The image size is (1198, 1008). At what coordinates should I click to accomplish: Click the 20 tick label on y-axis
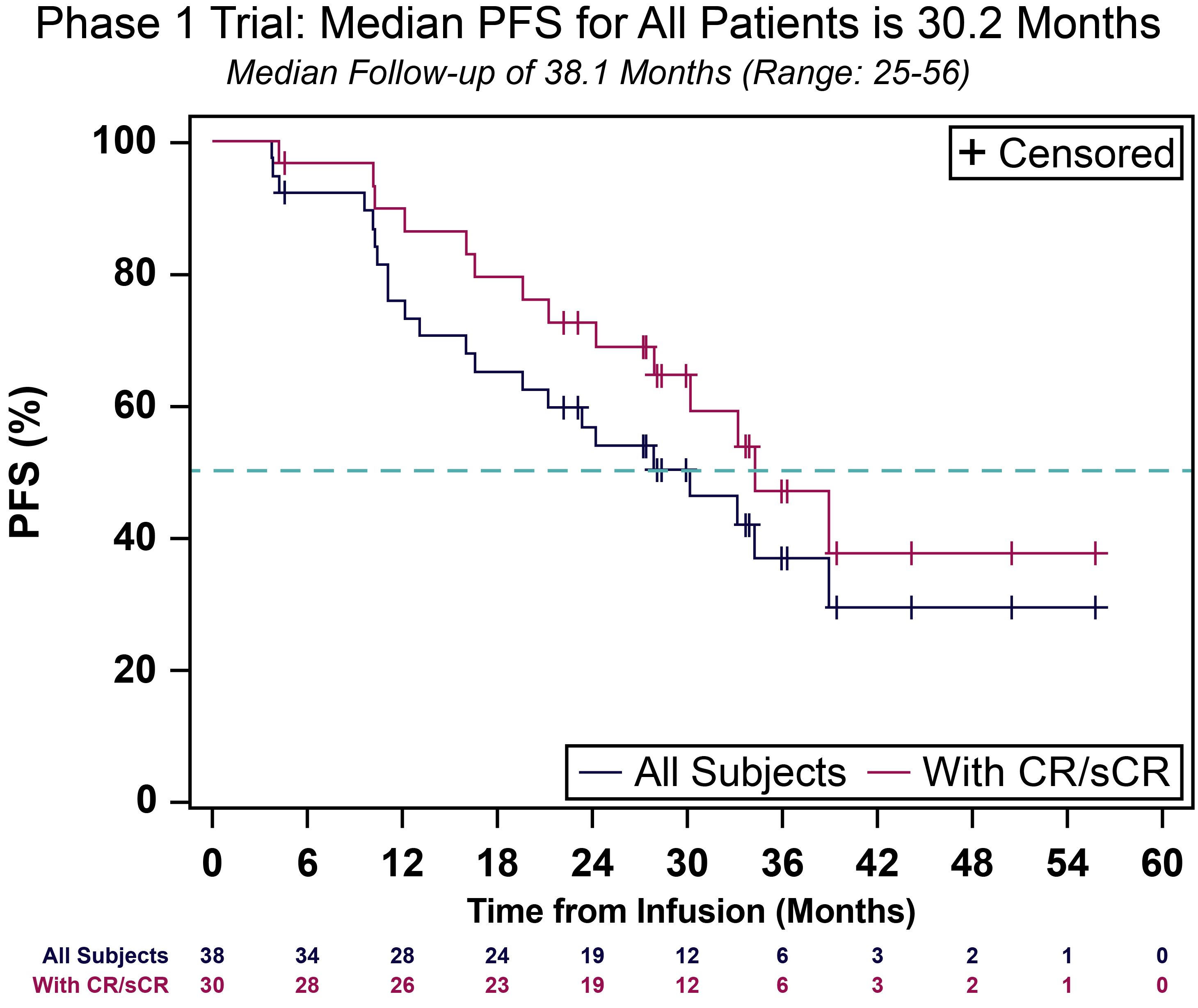134,670
